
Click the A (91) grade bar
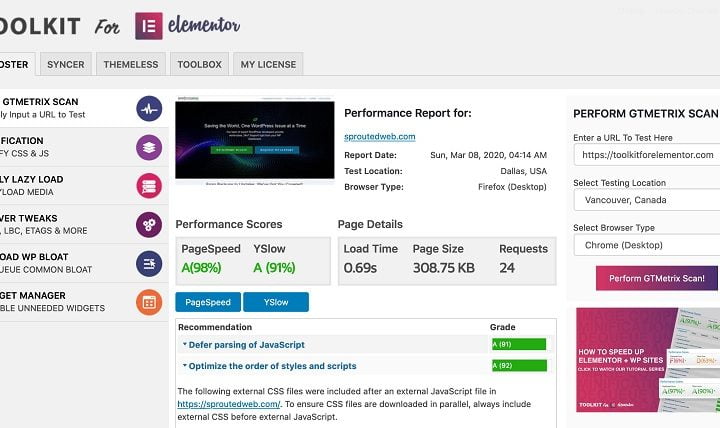click(519, 344)
